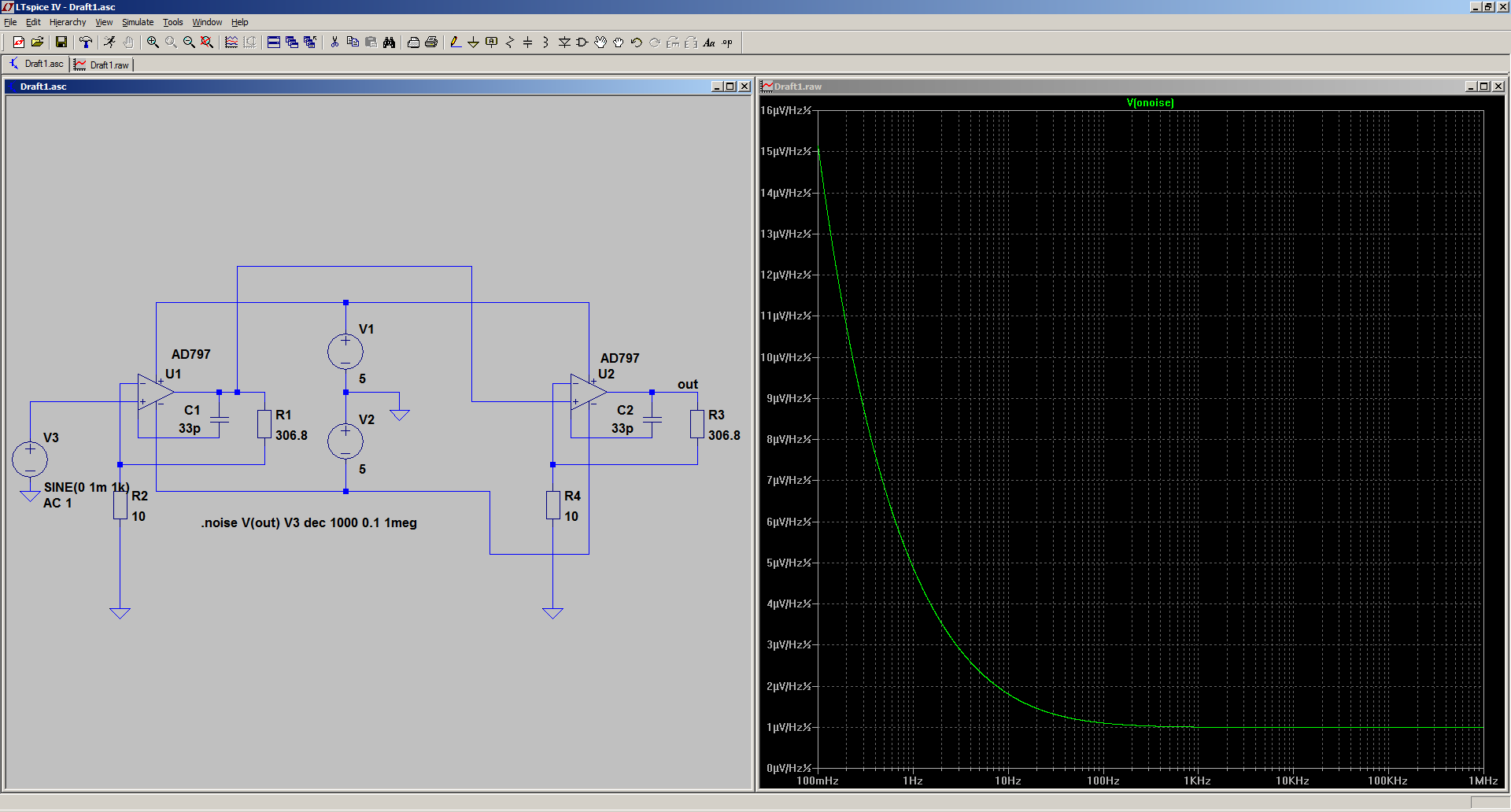Open the Control Panel hammer icon
1511x812 pixels.
tap(86, 42)
